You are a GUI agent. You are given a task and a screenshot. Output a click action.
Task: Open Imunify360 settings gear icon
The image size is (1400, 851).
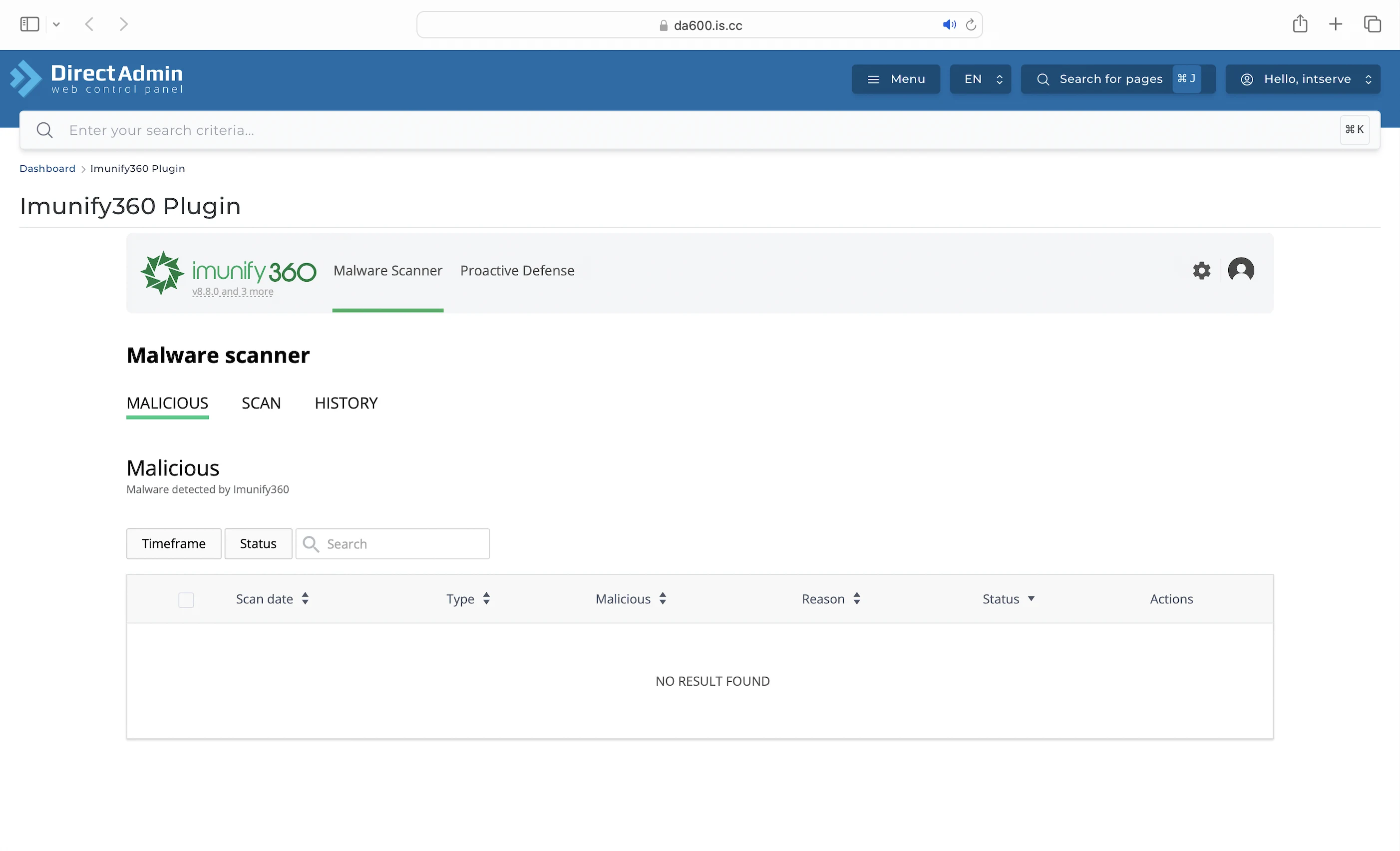[x=1201, y=271]
